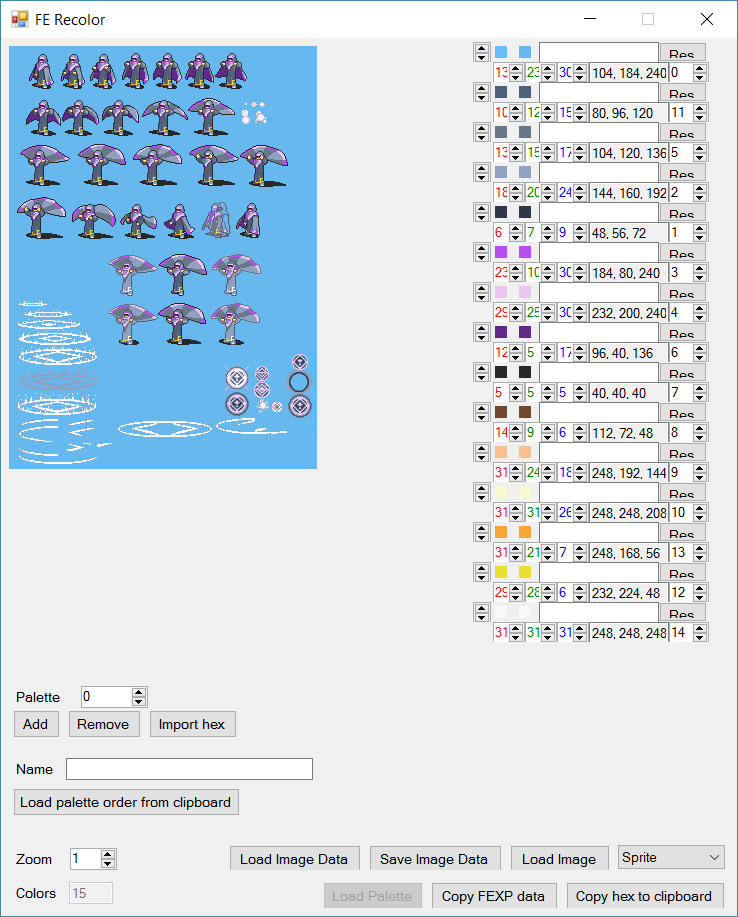Click the index spinner showing 13
The height and width of the screenshot is (917, 738).
coord(688,553)
